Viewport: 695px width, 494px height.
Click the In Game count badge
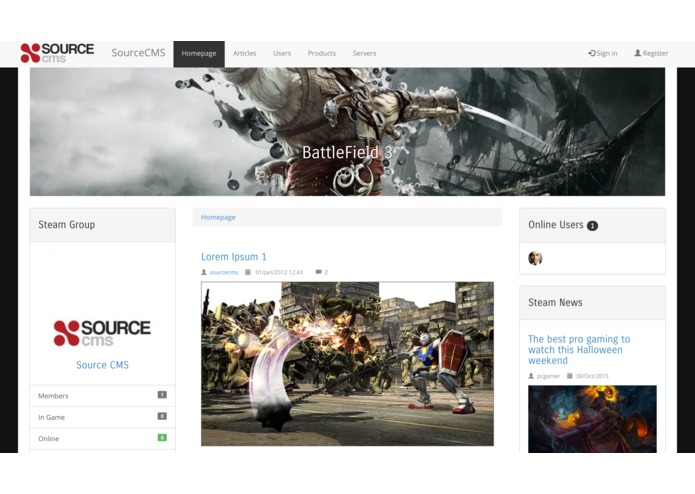[x=162, y=416]
